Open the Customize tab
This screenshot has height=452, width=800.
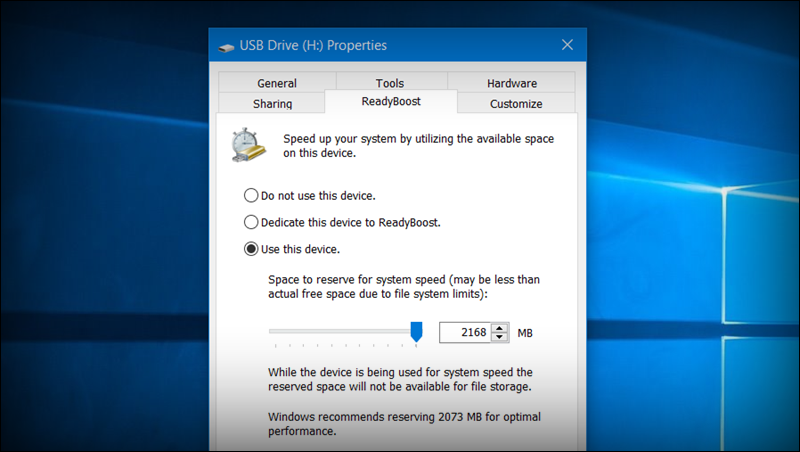pos(516,103)
